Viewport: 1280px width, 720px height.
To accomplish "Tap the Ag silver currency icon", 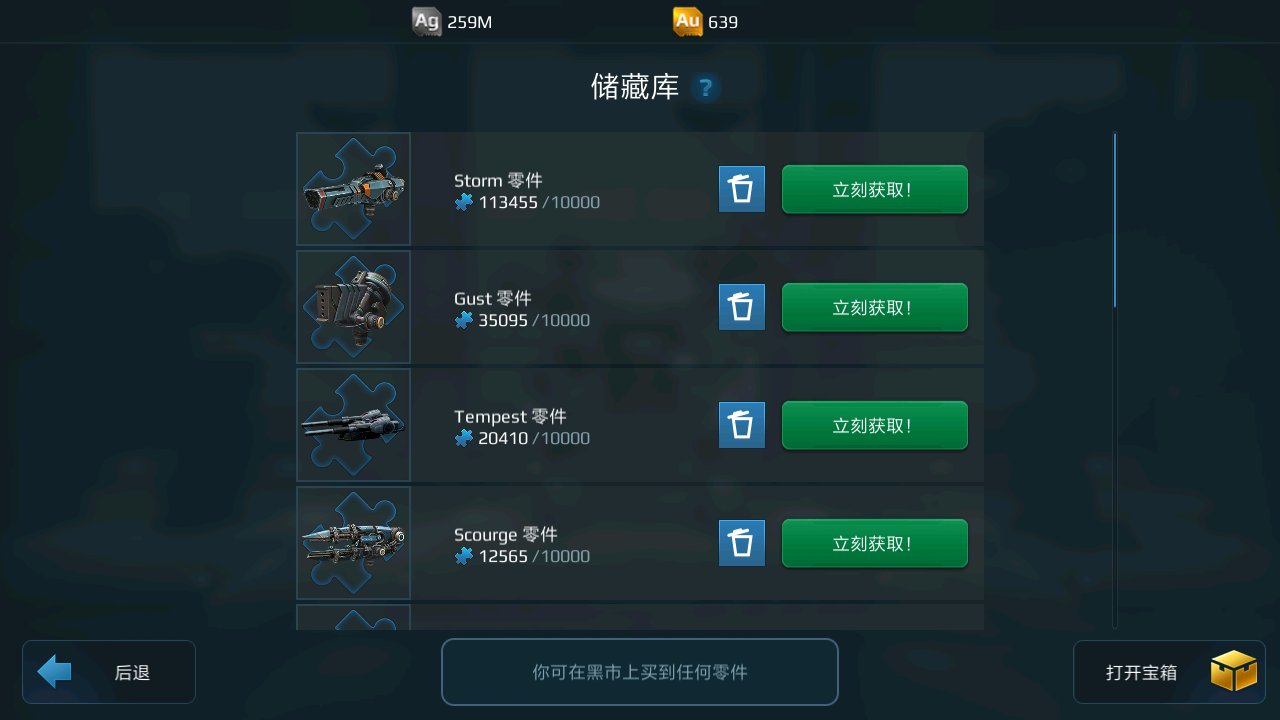I will click(426, 21).
